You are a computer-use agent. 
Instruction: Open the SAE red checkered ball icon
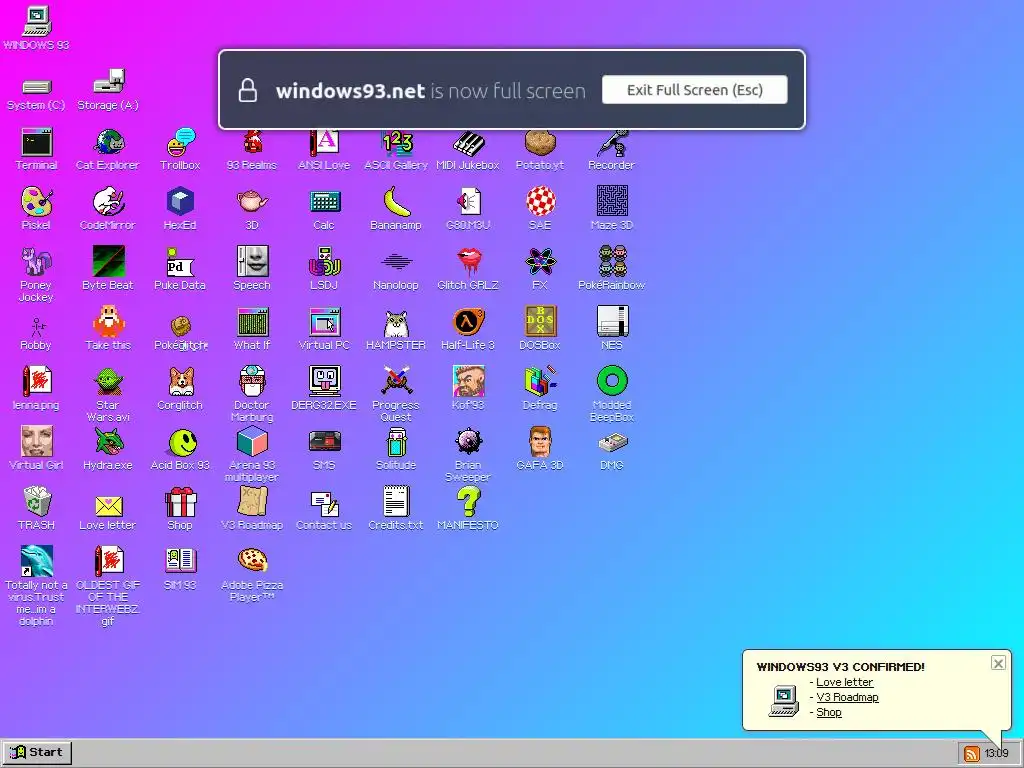pyautogui.click(x=540, y=202)
